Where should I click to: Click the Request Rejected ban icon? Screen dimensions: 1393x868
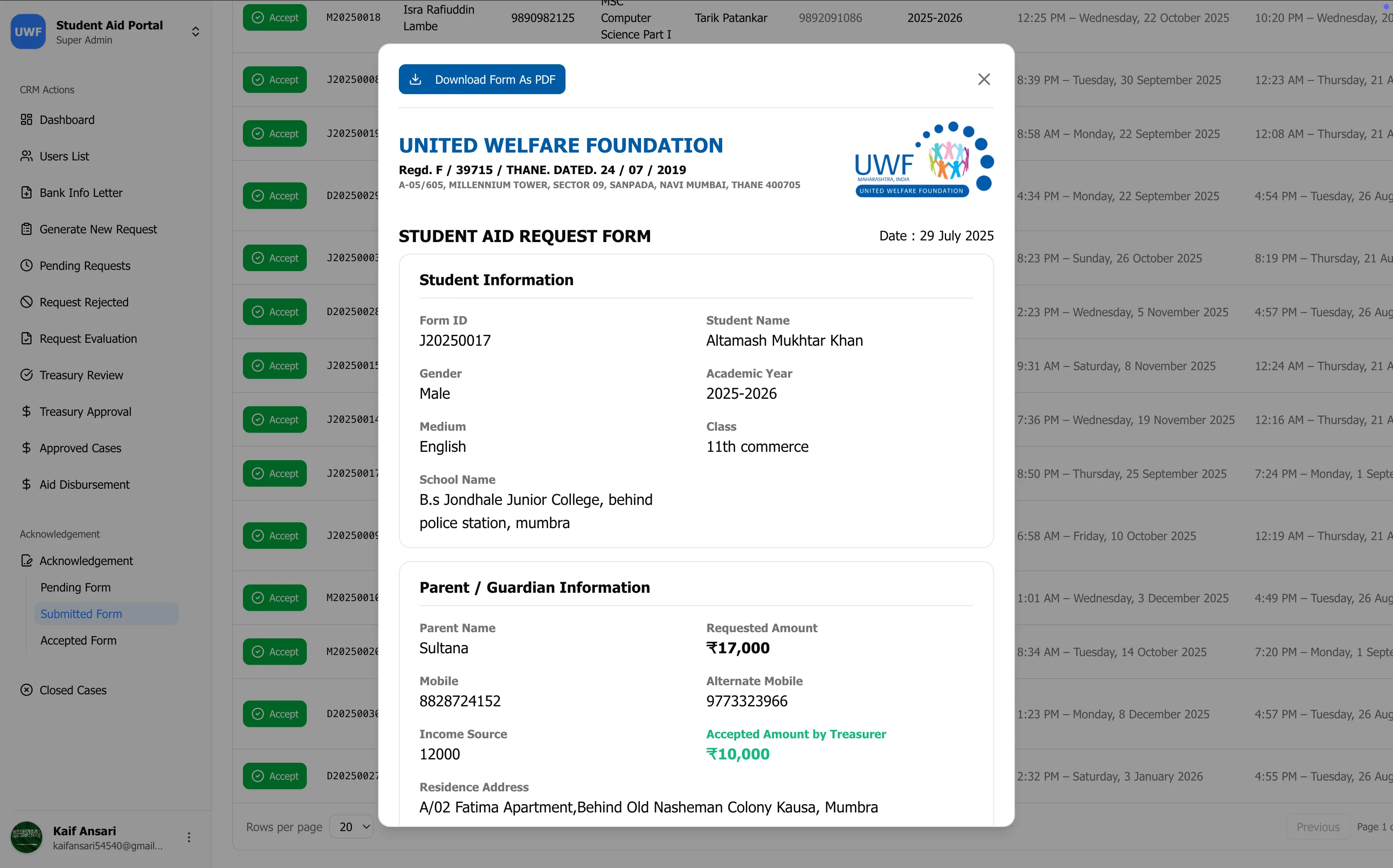[x=27, y=302]
